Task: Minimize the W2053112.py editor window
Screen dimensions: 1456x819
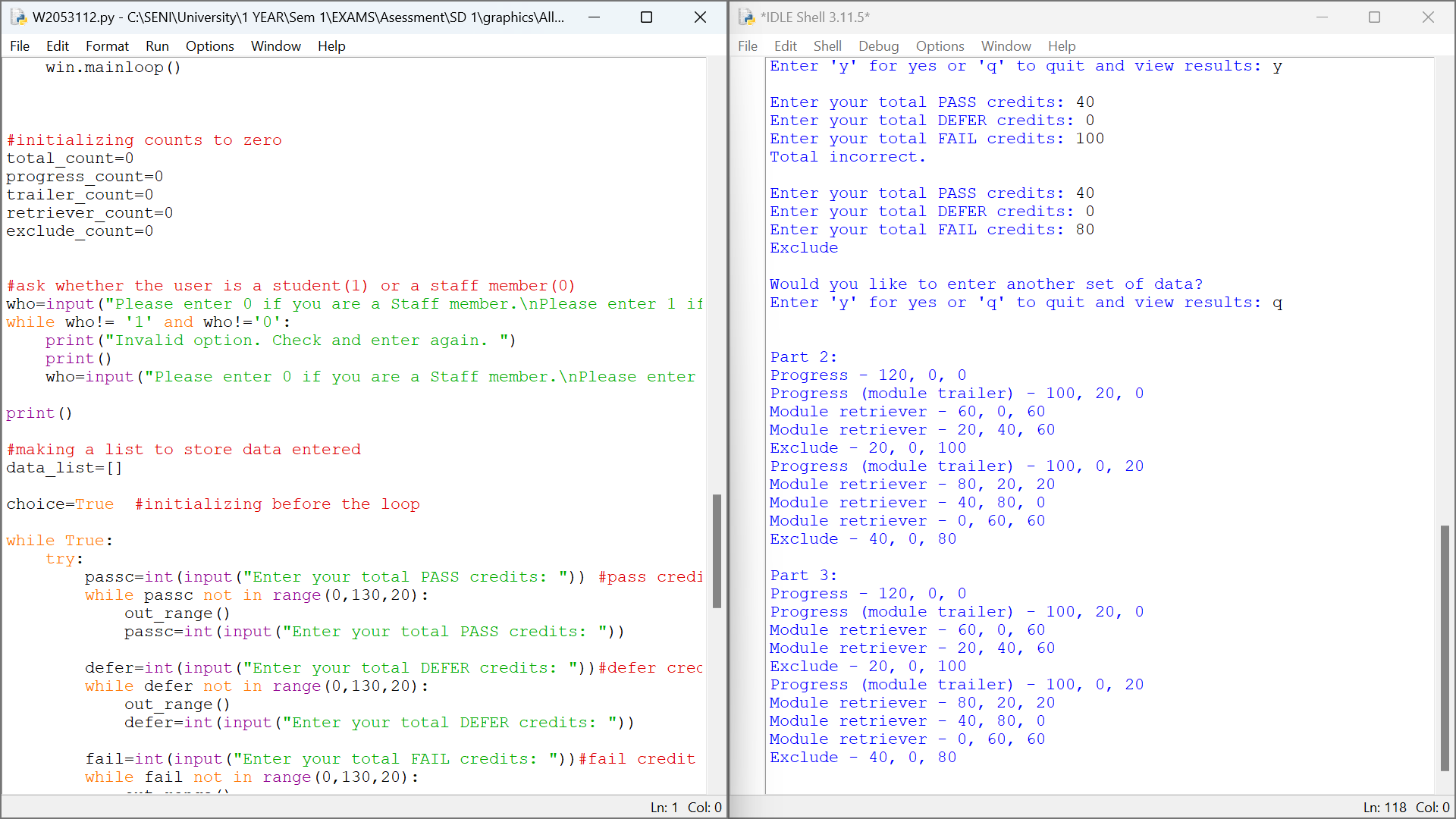Action: point(595,17)
